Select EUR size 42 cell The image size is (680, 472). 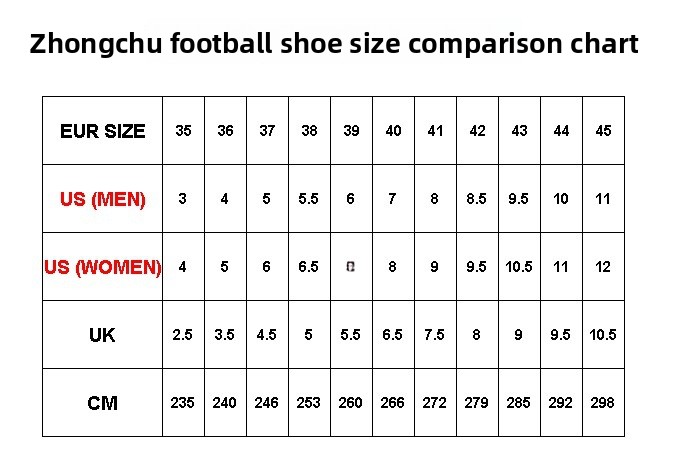477,131
